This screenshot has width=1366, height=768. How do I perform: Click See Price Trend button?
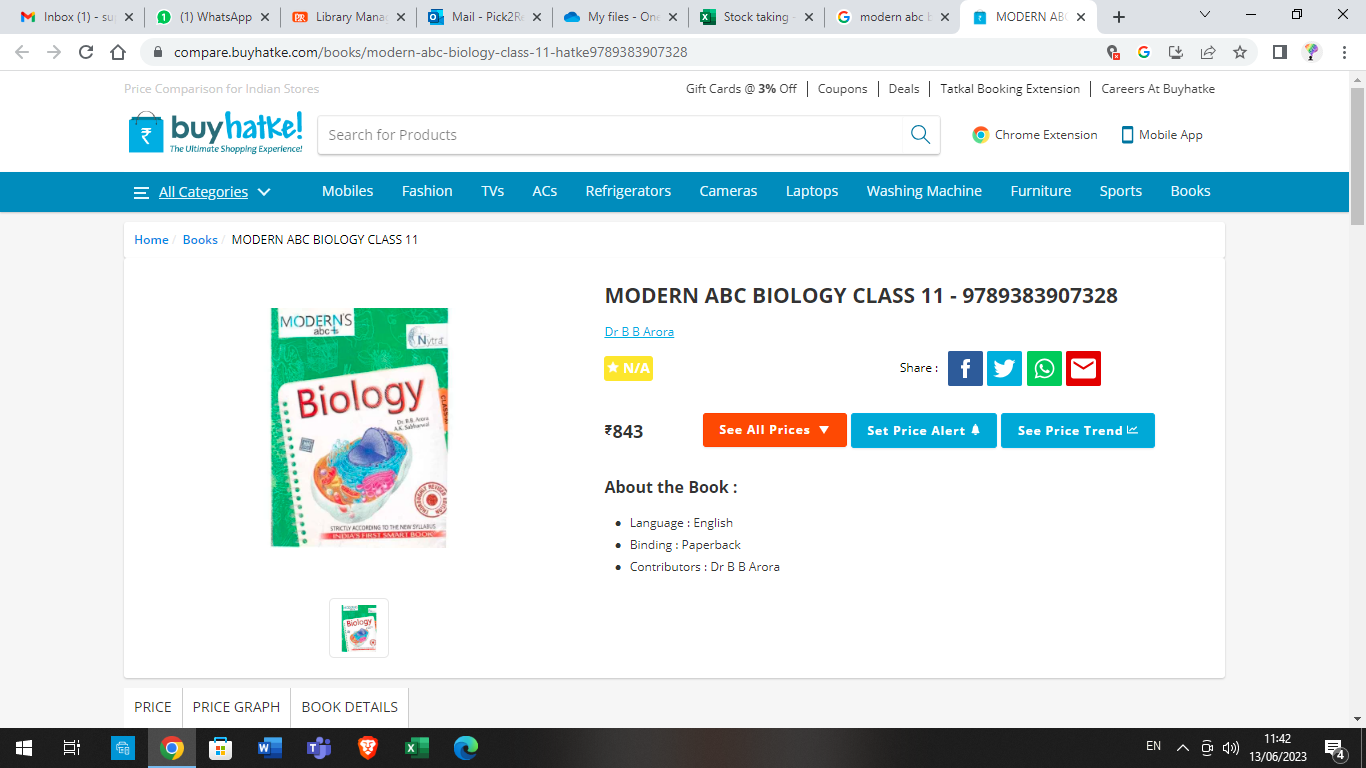coord(1078,430)
